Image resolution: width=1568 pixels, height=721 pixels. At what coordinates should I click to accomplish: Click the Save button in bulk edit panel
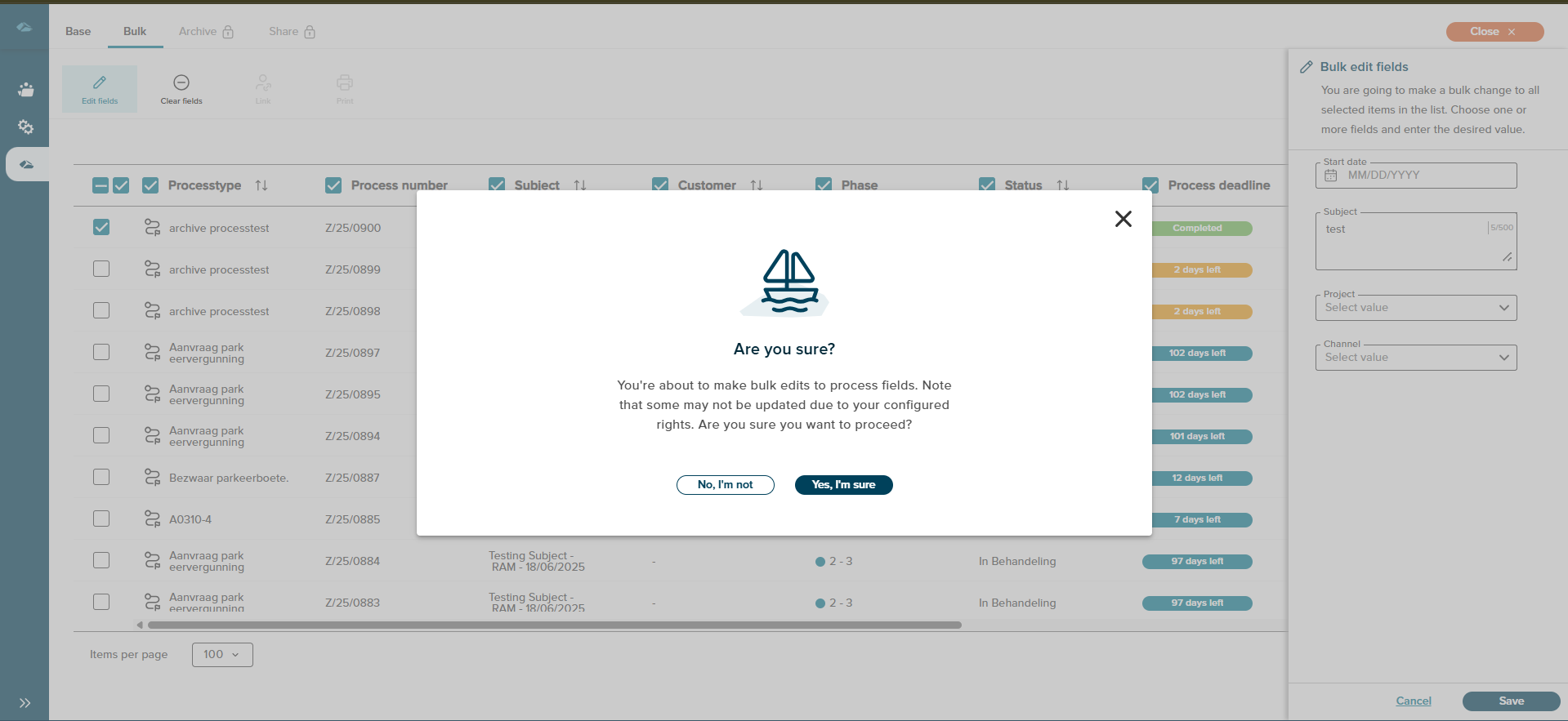pos(1511,701)
